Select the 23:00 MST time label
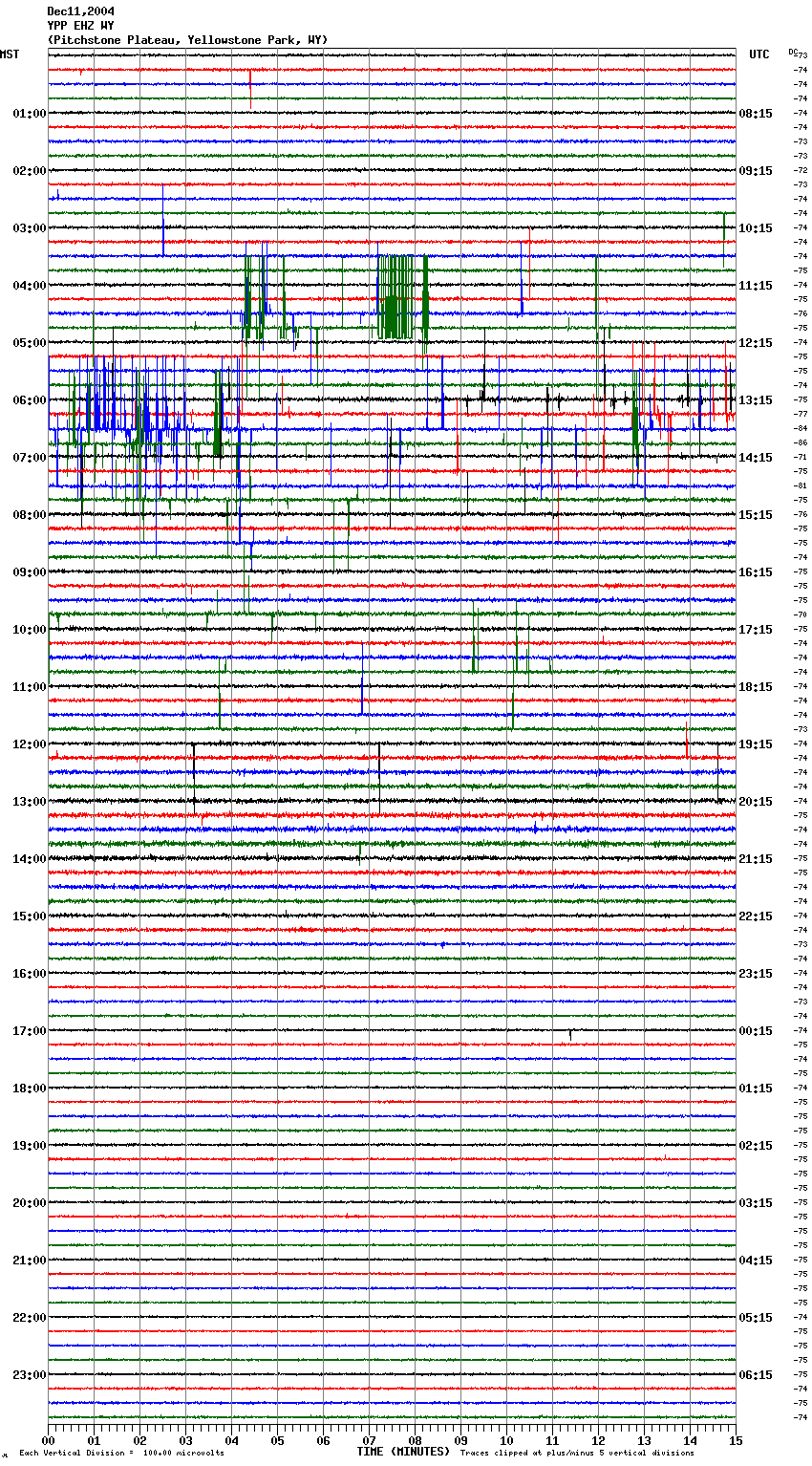The height and width of the screenshot is (1466, 812). pyautogui.click(x=30, y=1375)
